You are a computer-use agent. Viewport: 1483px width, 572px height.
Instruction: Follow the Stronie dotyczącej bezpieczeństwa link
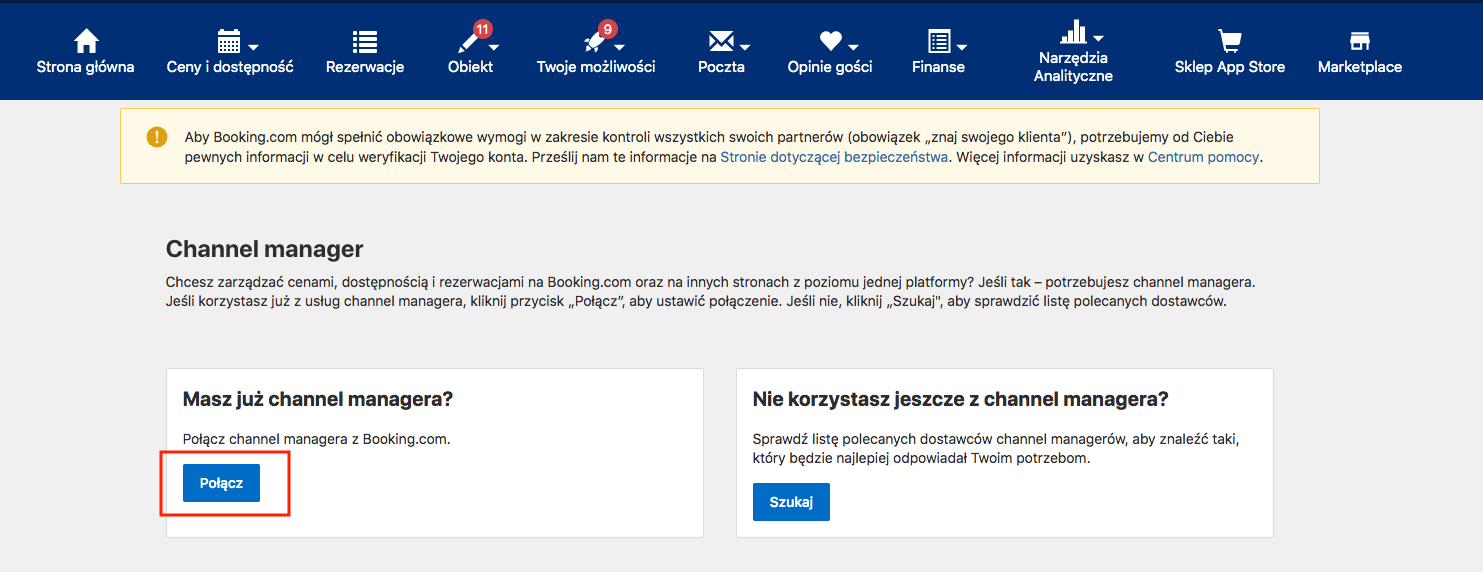[x=834, y=158]
